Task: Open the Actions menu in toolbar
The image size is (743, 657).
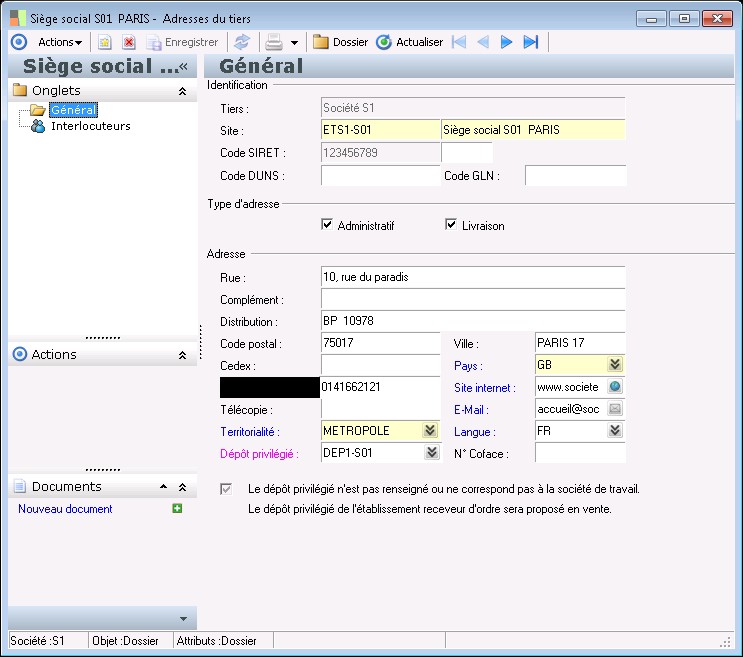Action: coord(60,42)
